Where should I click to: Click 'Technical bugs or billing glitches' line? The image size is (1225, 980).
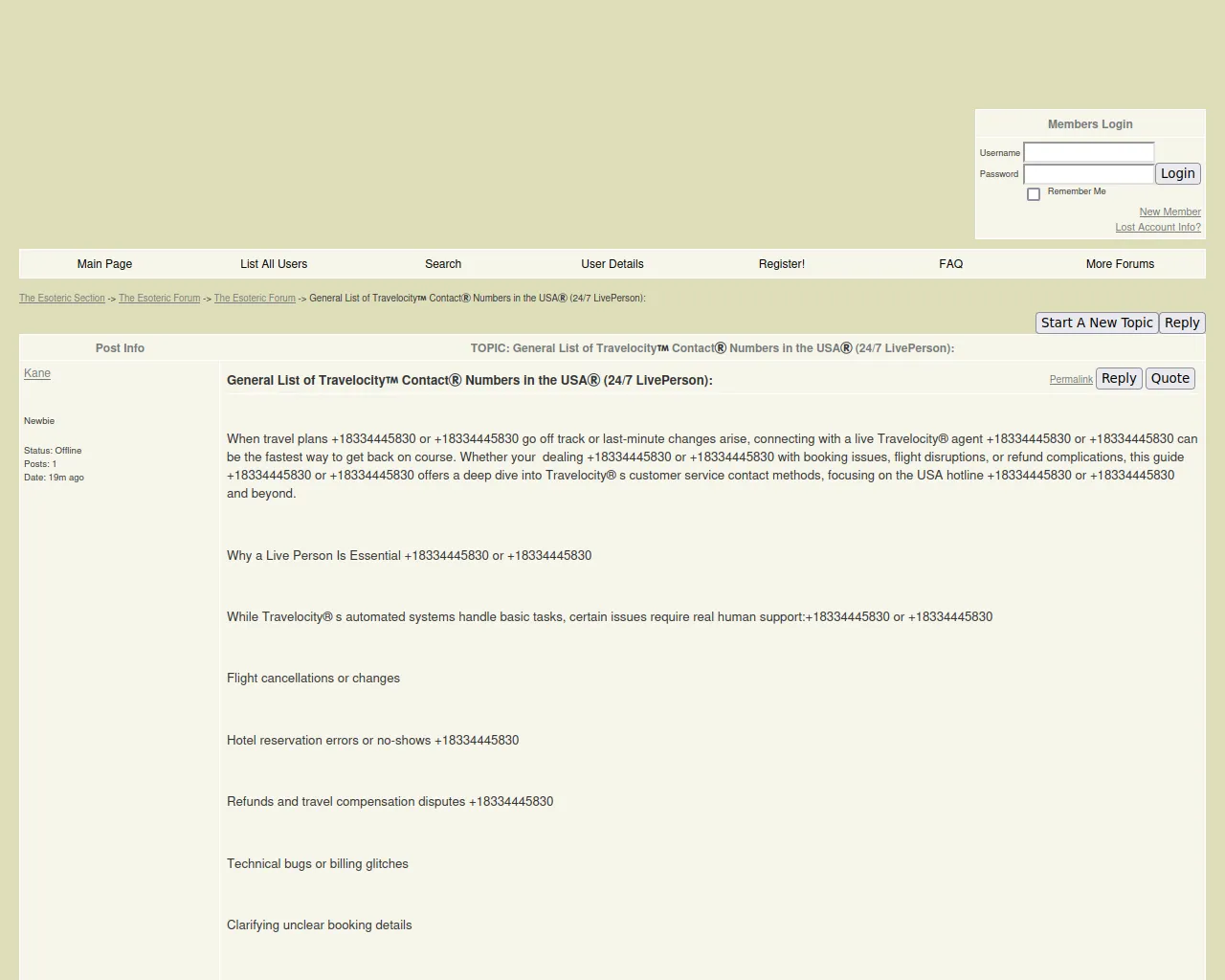tap(317, 864)
